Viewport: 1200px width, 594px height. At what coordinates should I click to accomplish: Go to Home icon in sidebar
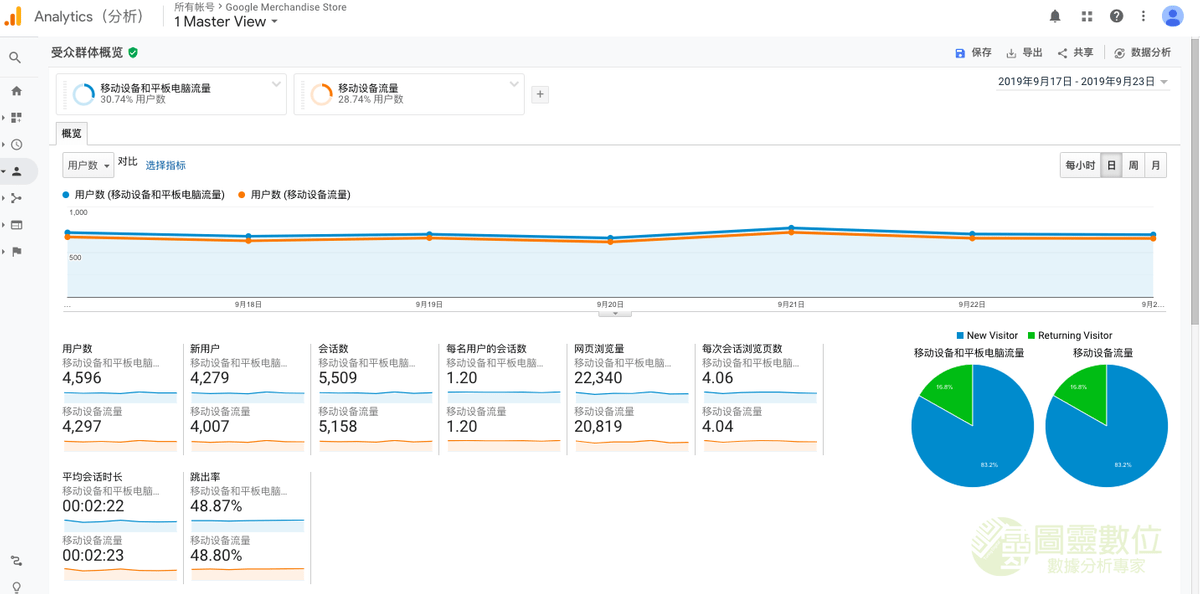tap(16, 91)
